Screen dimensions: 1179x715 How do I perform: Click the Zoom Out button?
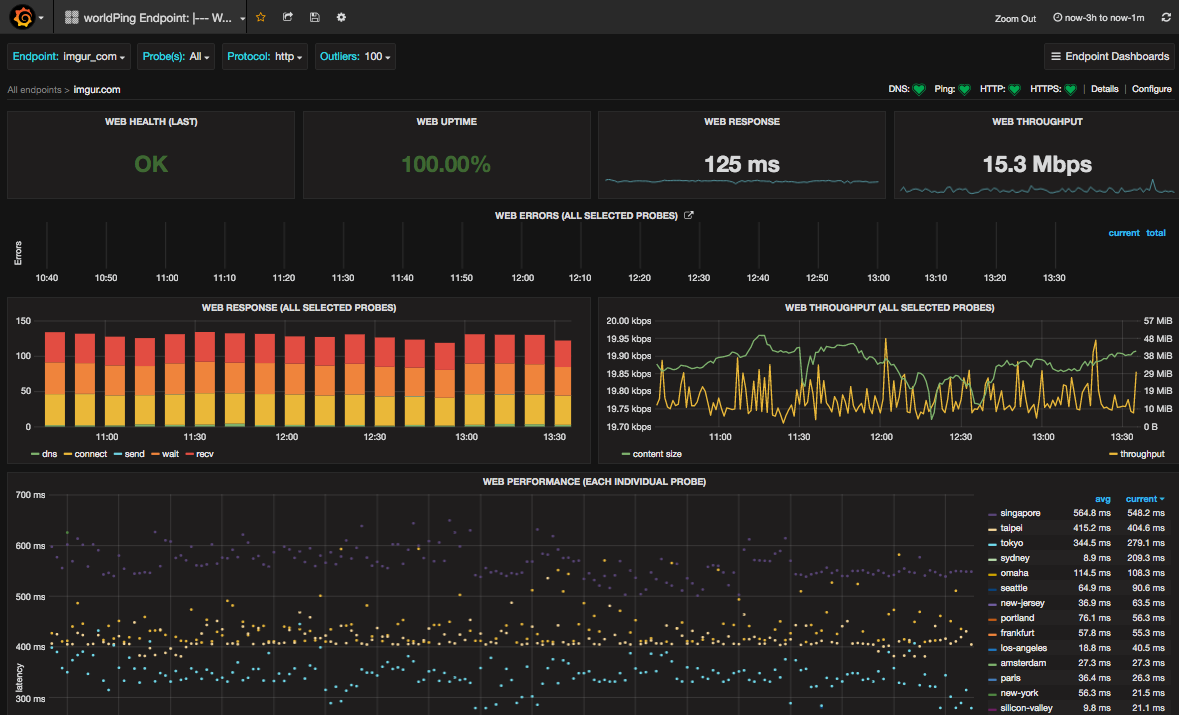pyautogui.click(x=1015, y=18)
